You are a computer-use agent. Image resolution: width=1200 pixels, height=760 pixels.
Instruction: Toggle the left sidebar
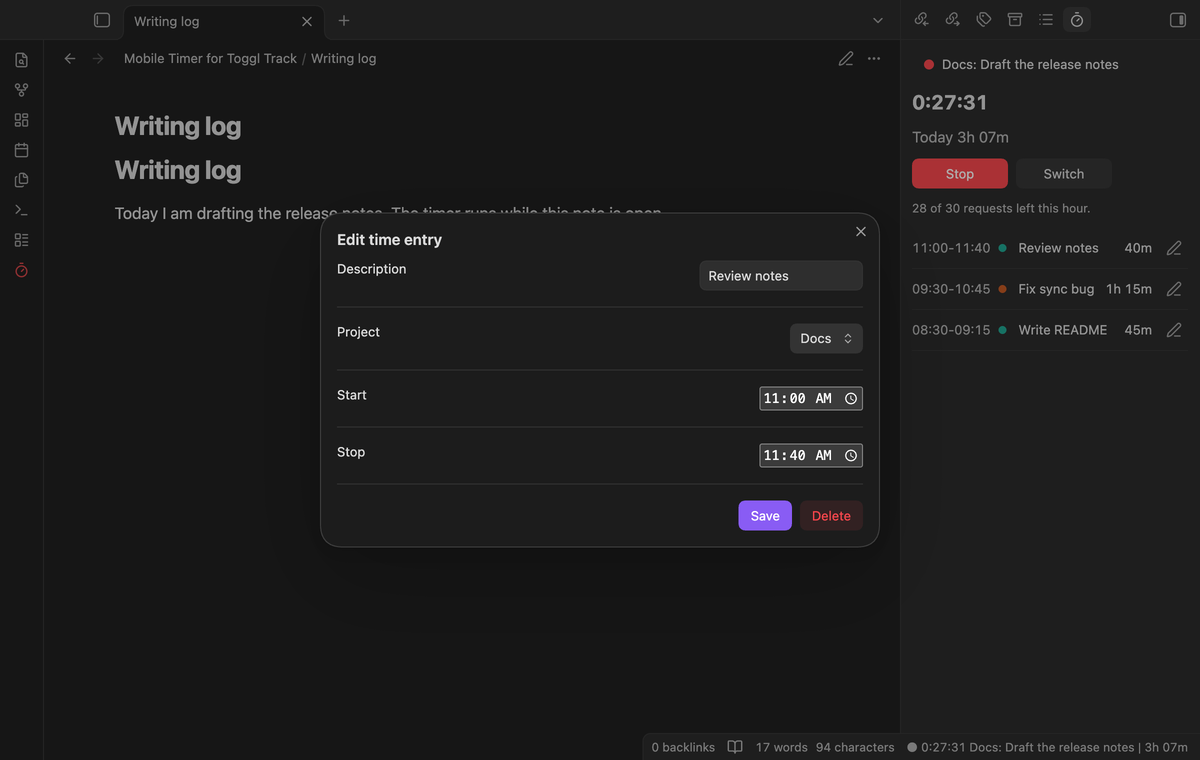pos(101,20)
